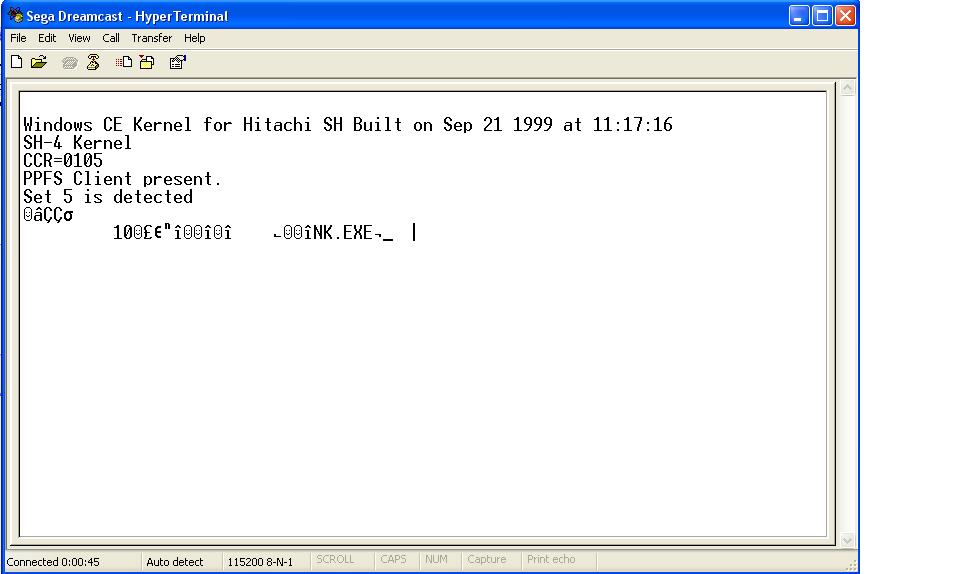
Task: Click the Disconnect toolbar icon
Action: 93,62
